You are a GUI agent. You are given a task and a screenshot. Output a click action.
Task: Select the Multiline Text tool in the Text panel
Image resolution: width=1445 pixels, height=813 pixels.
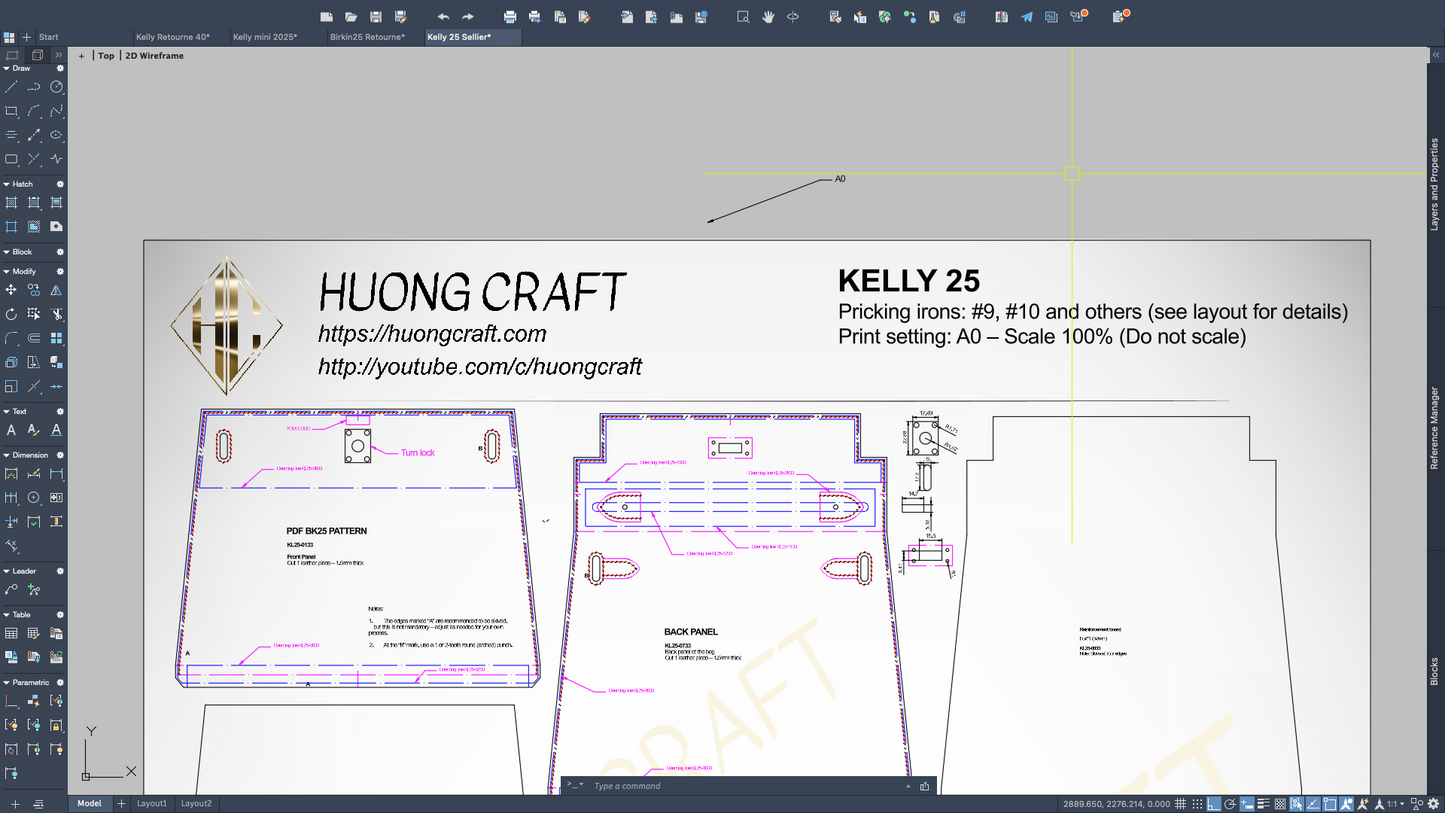pyautogui.click(x=12, y=430)
